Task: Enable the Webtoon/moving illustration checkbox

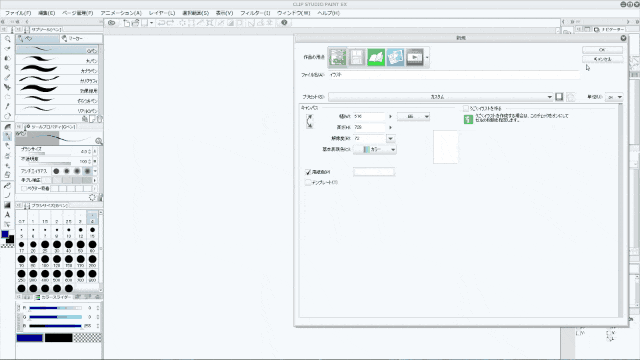Action: (x=466, y=108)
